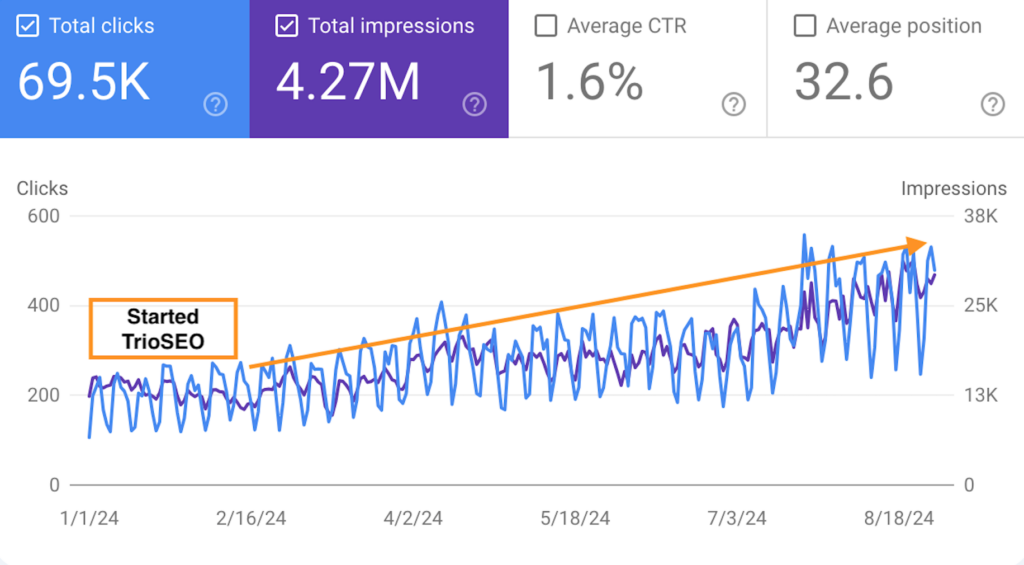The height and width of the screenshot is (565, 1024).
Task: Click the 4.27M total impressions value
Action: [x=348, y=82]
